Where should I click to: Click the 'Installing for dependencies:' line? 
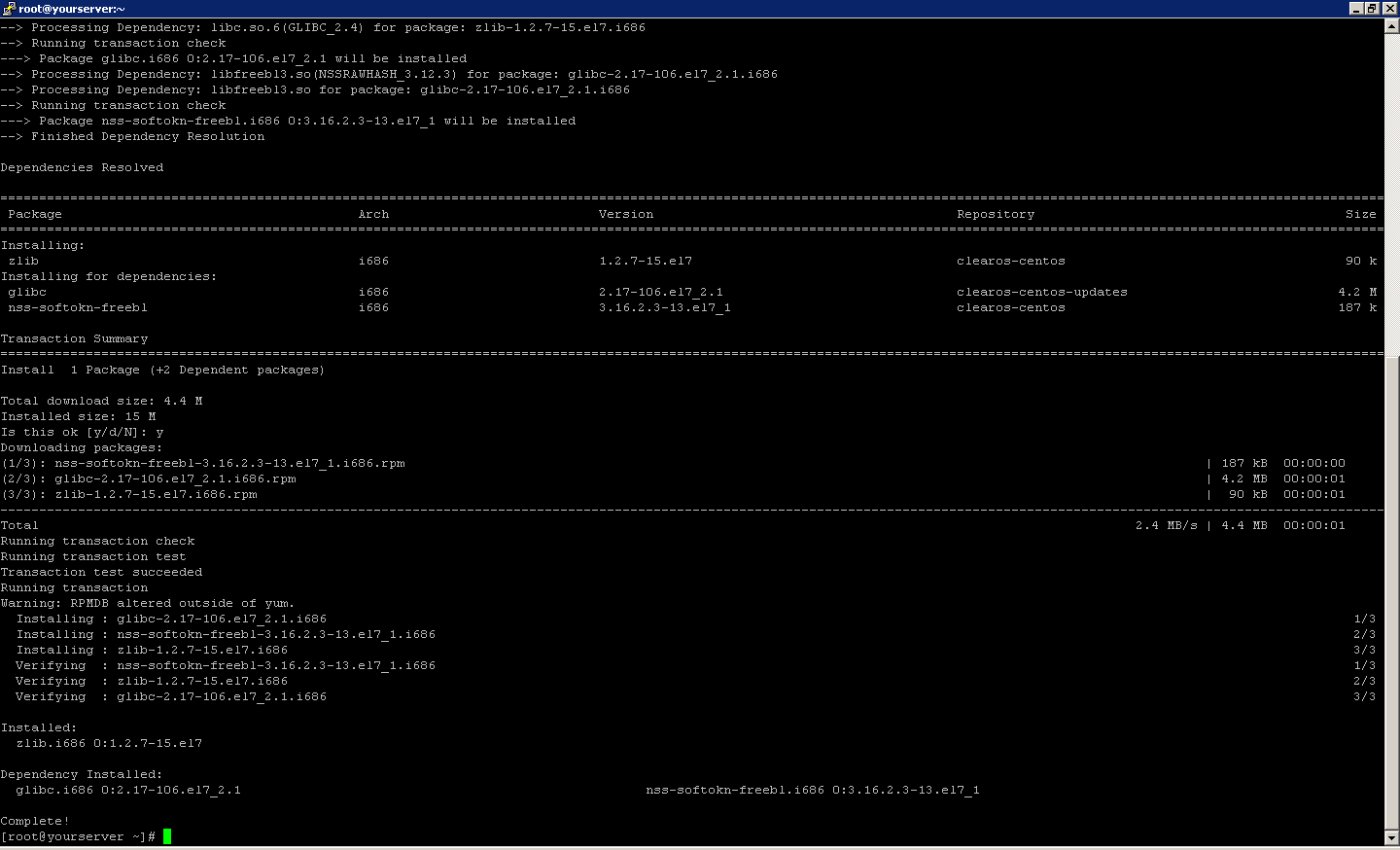coord(109,276)
